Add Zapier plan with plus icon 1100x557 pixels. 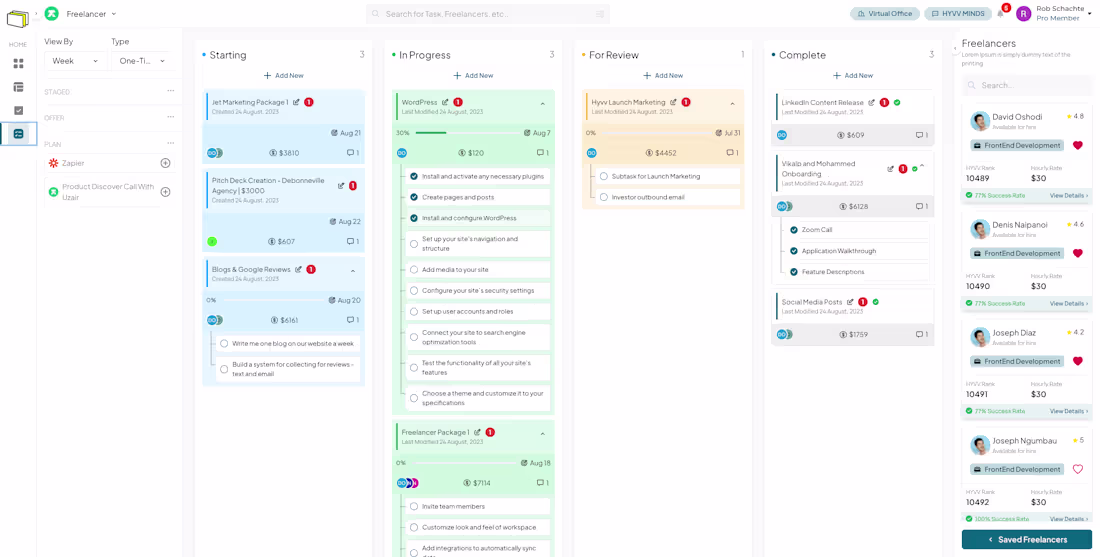point(166,163)
